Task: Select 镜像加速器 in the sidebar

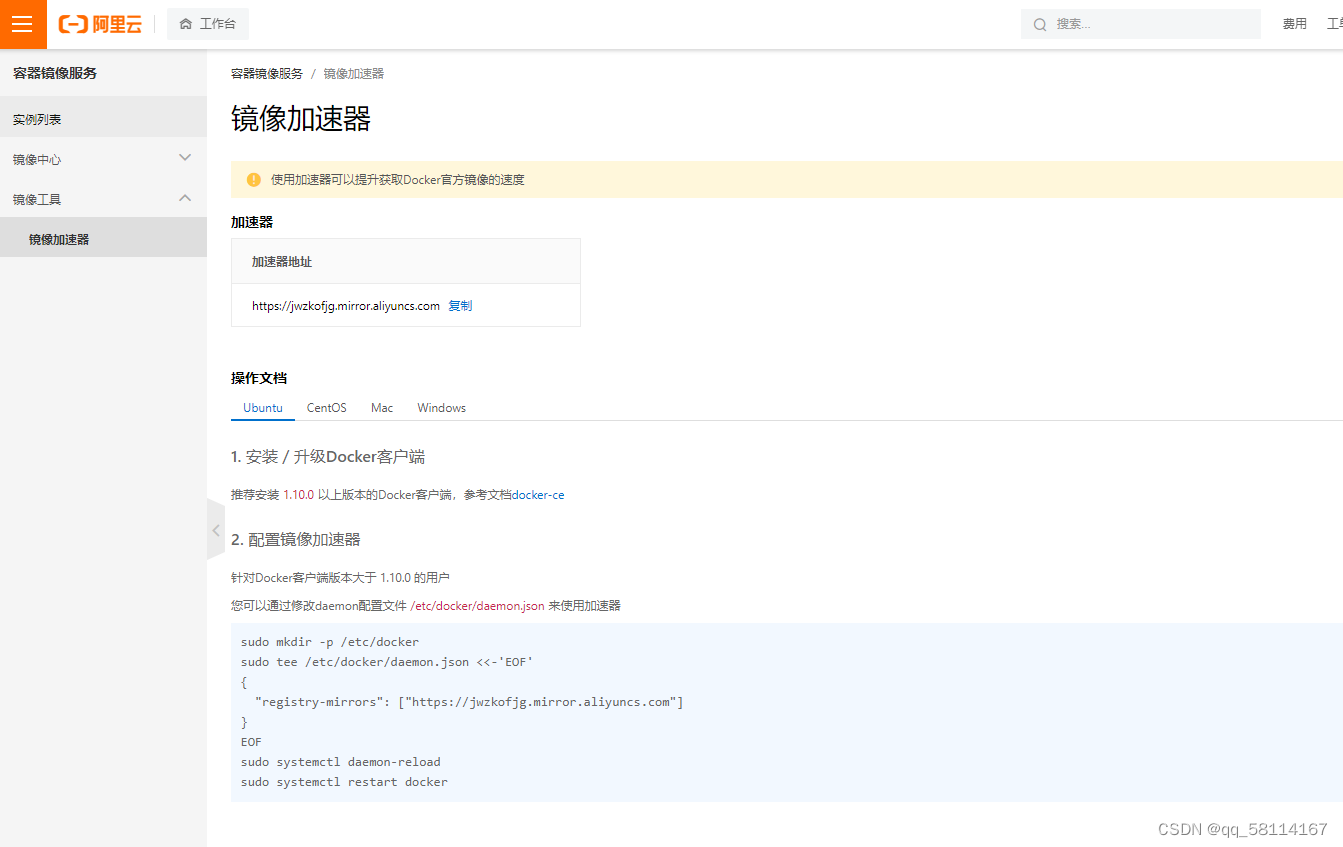Action: [x=103, y=239]
